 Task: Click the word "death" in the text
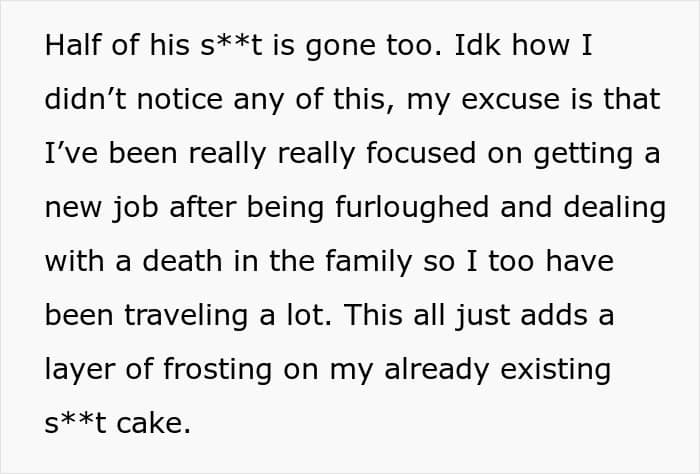click(x=182, y=261)
